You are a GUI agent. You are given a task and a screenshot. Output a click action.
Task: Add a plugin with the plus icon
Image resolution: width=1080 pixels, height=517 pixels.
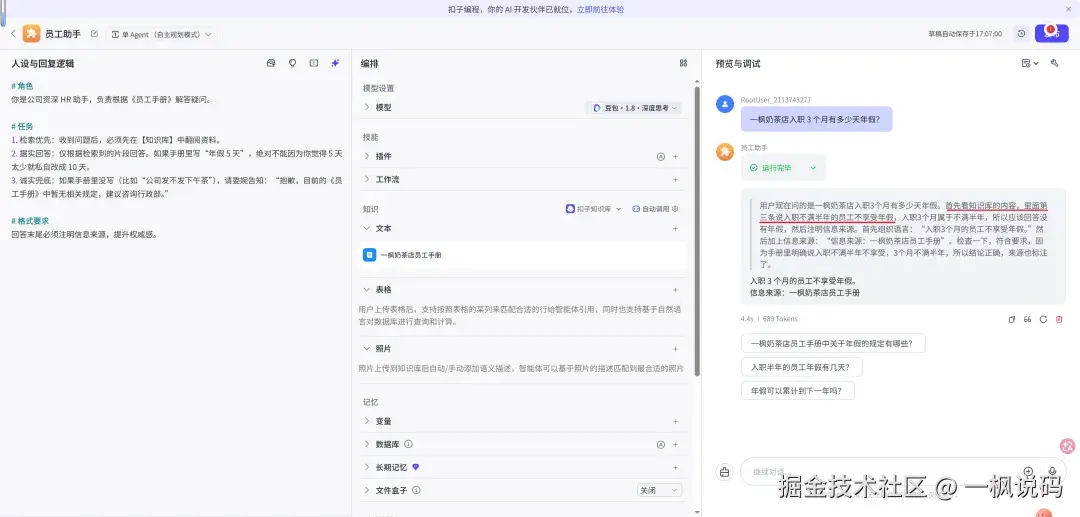pyautogui.click(x=675, y=157)
